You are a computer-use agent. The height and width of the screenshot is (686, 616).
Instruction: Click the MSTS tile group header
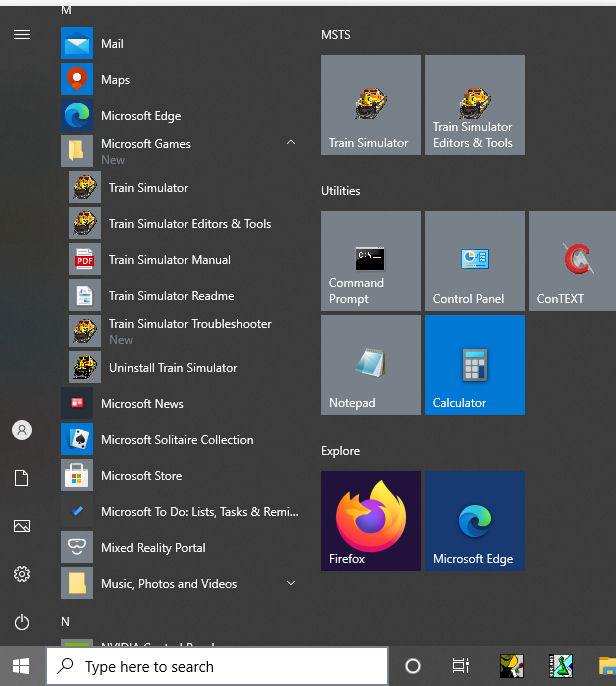336,35
